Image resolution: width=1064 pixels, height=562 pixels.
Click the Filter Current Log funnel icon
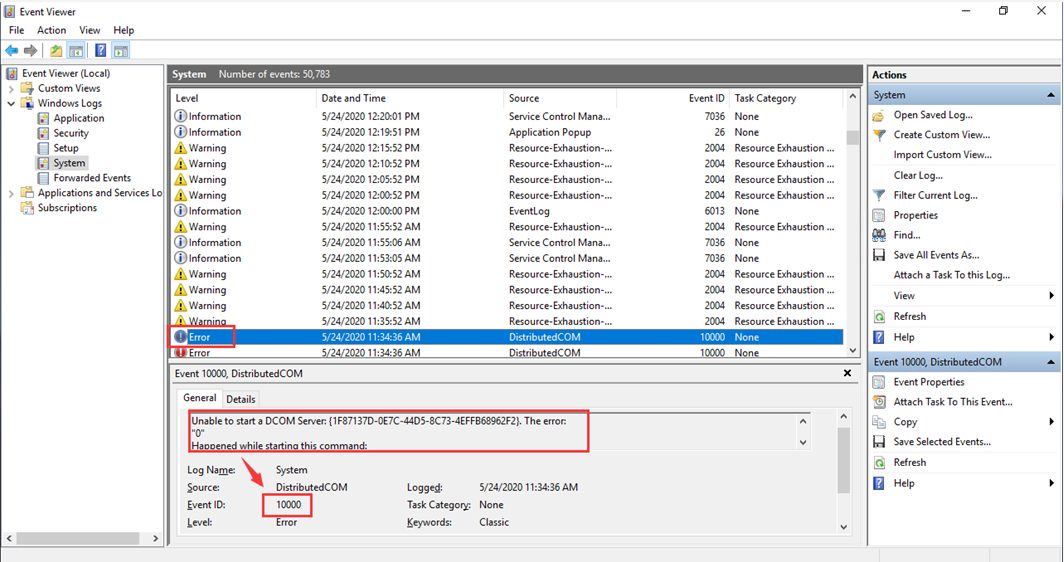coord(879,195)
